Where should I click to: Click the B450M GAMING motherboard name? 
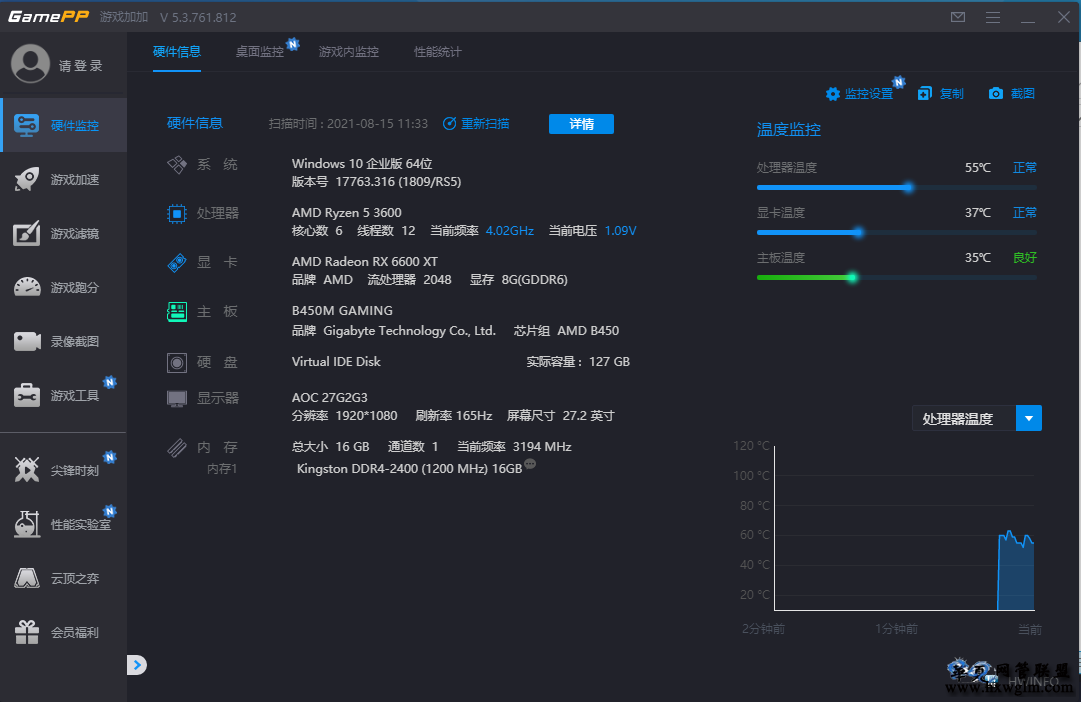[342, 310]
